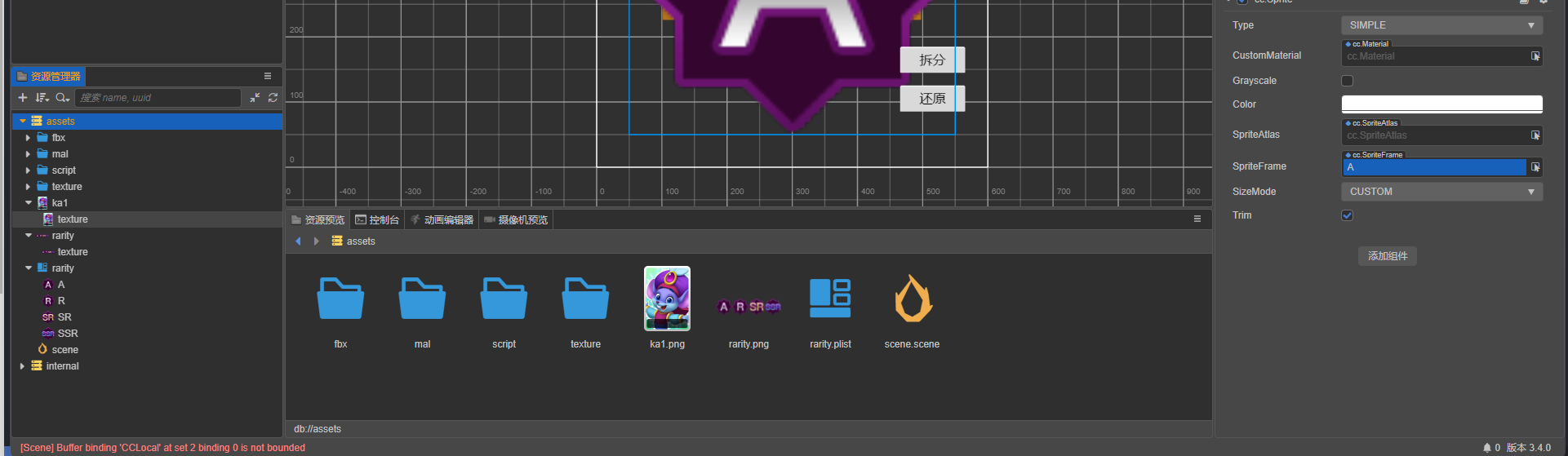Expand the fbx folder in tree
1568x456 pixels.
pyautogui.click(x=28, y=138)
